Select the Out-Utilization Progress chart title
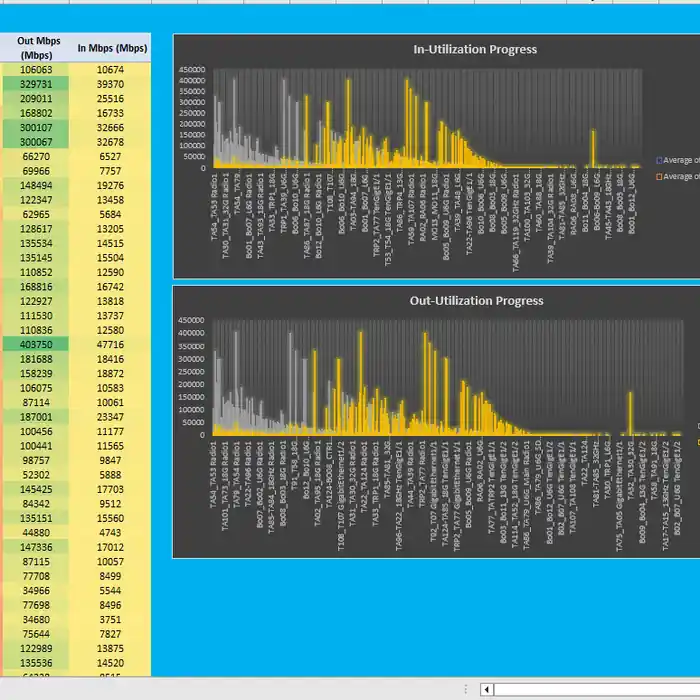Screen dimensions: 700x700 point(476,300)
